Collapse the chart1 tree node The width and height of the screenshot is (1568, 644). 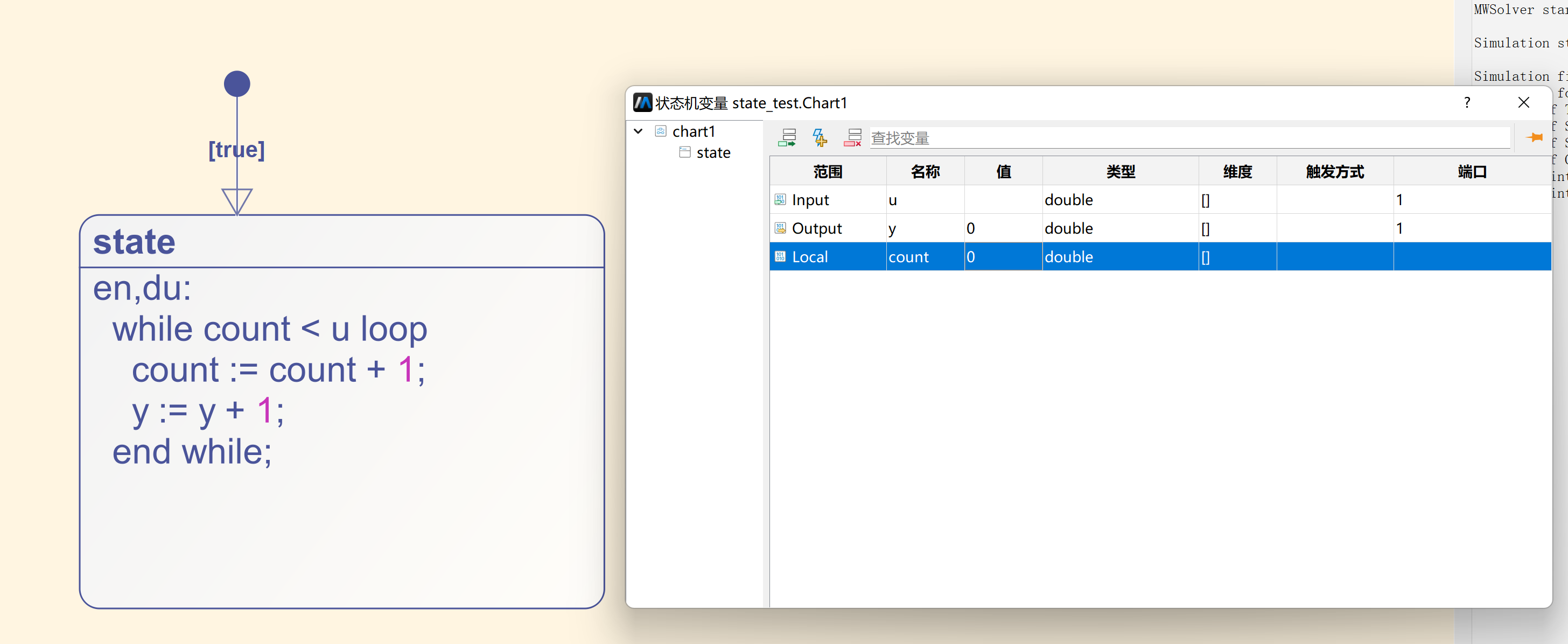tap(638, 131)
